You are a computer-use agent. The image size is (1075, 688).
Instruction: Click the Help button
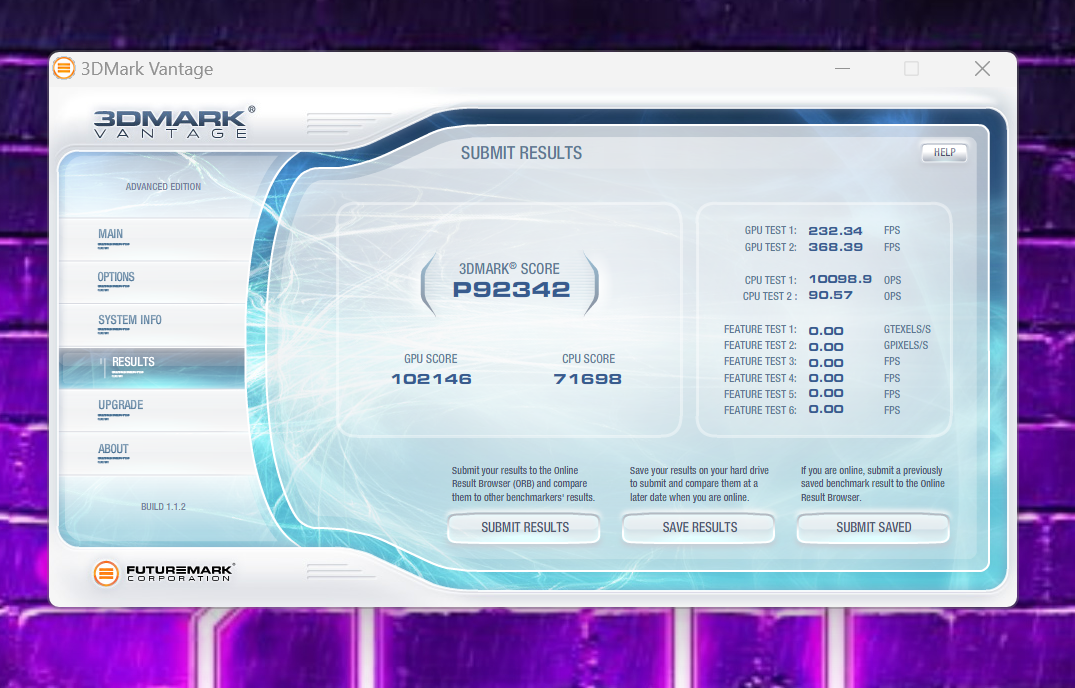tap(944, 152)
